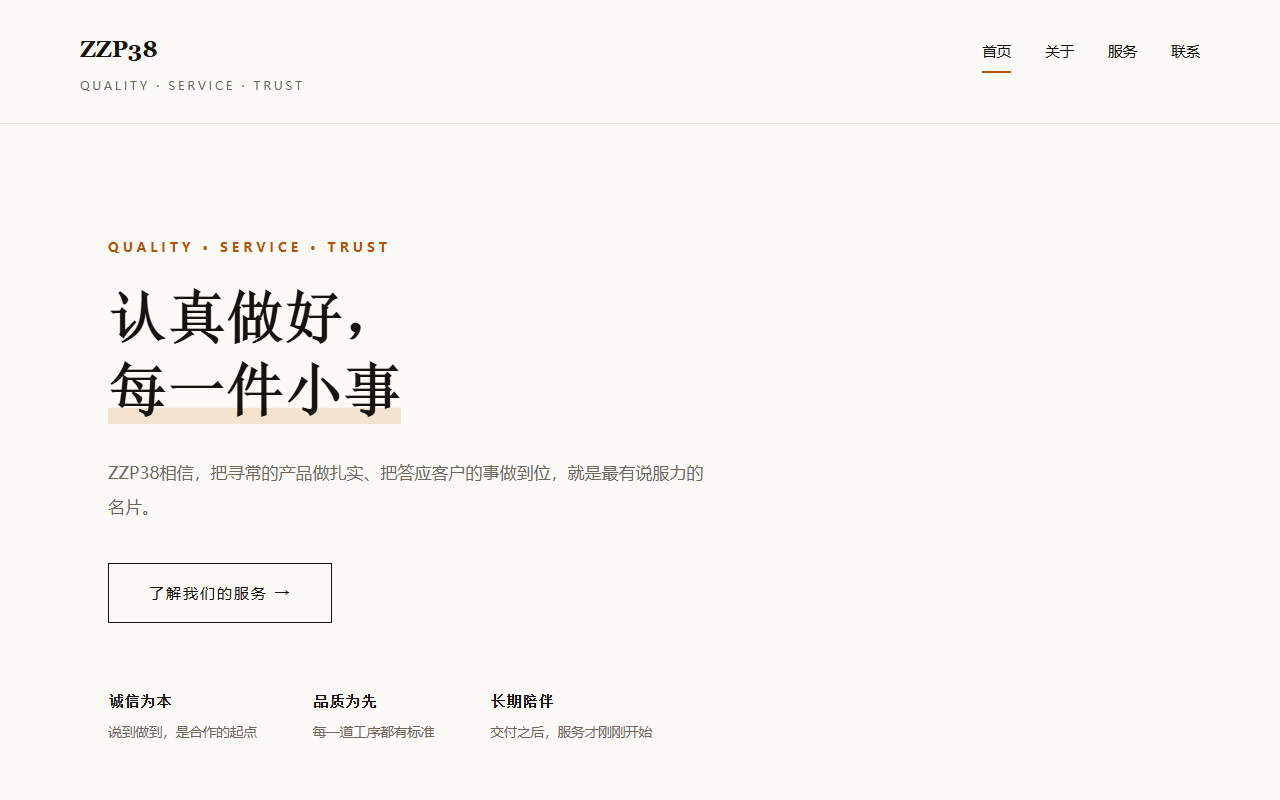1280x800 pixels.
Task: Click the orange QUALITY • SERVICE • TRUST eyebrow text
Action: [x=248, y=247]
